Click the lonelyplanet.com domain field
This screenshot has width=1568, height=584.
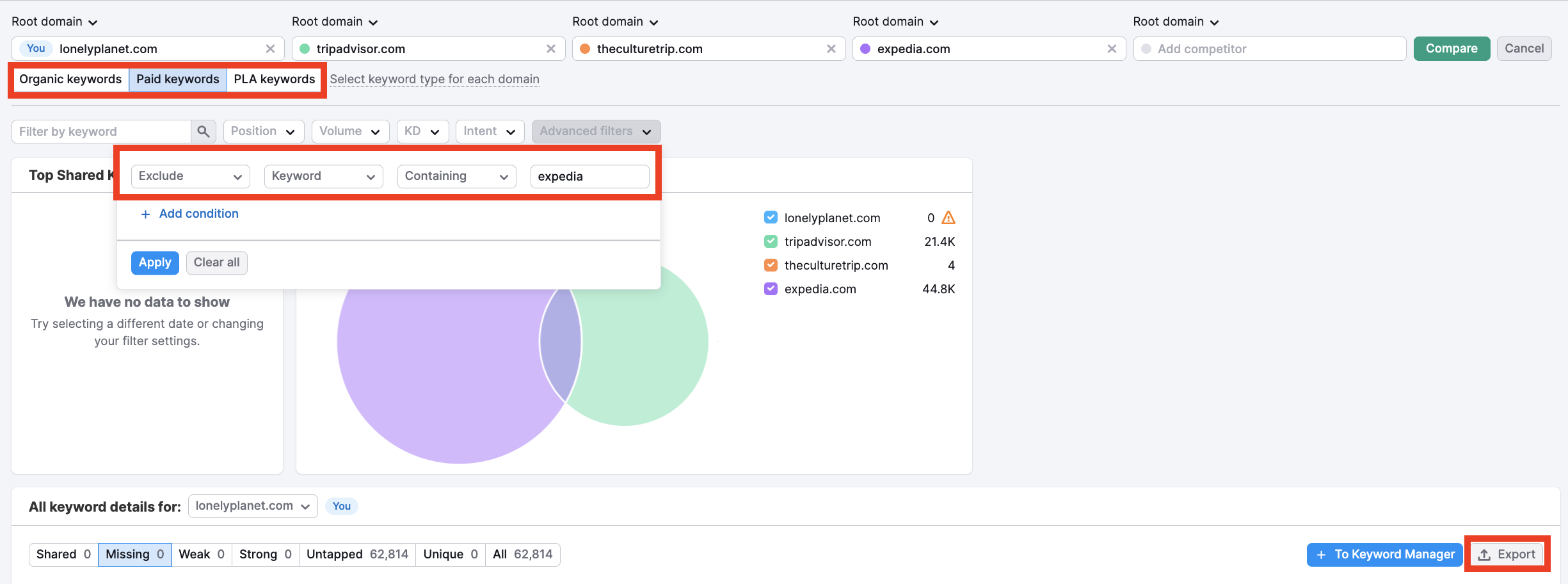point(148,49)
